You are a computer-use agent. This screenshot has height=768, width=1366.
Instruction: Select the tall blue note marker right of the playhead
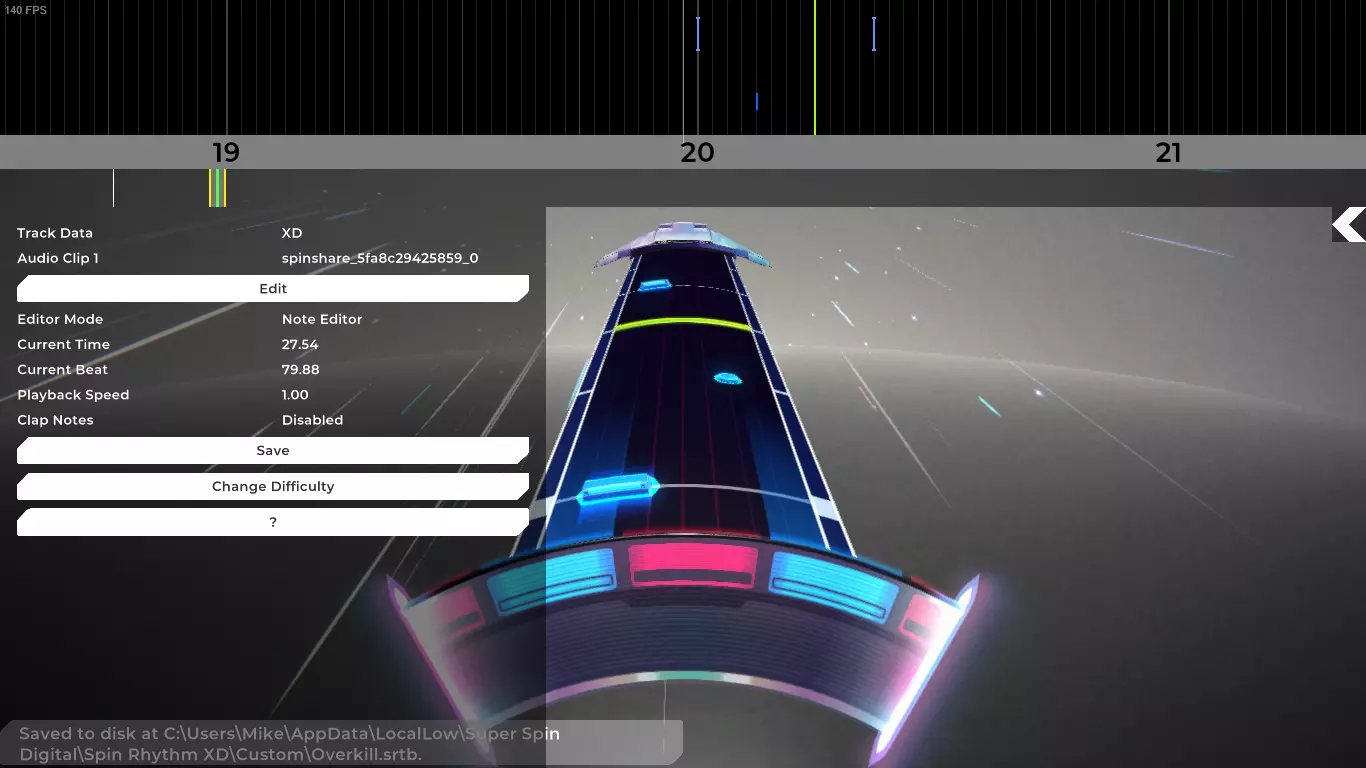(874, 34)
